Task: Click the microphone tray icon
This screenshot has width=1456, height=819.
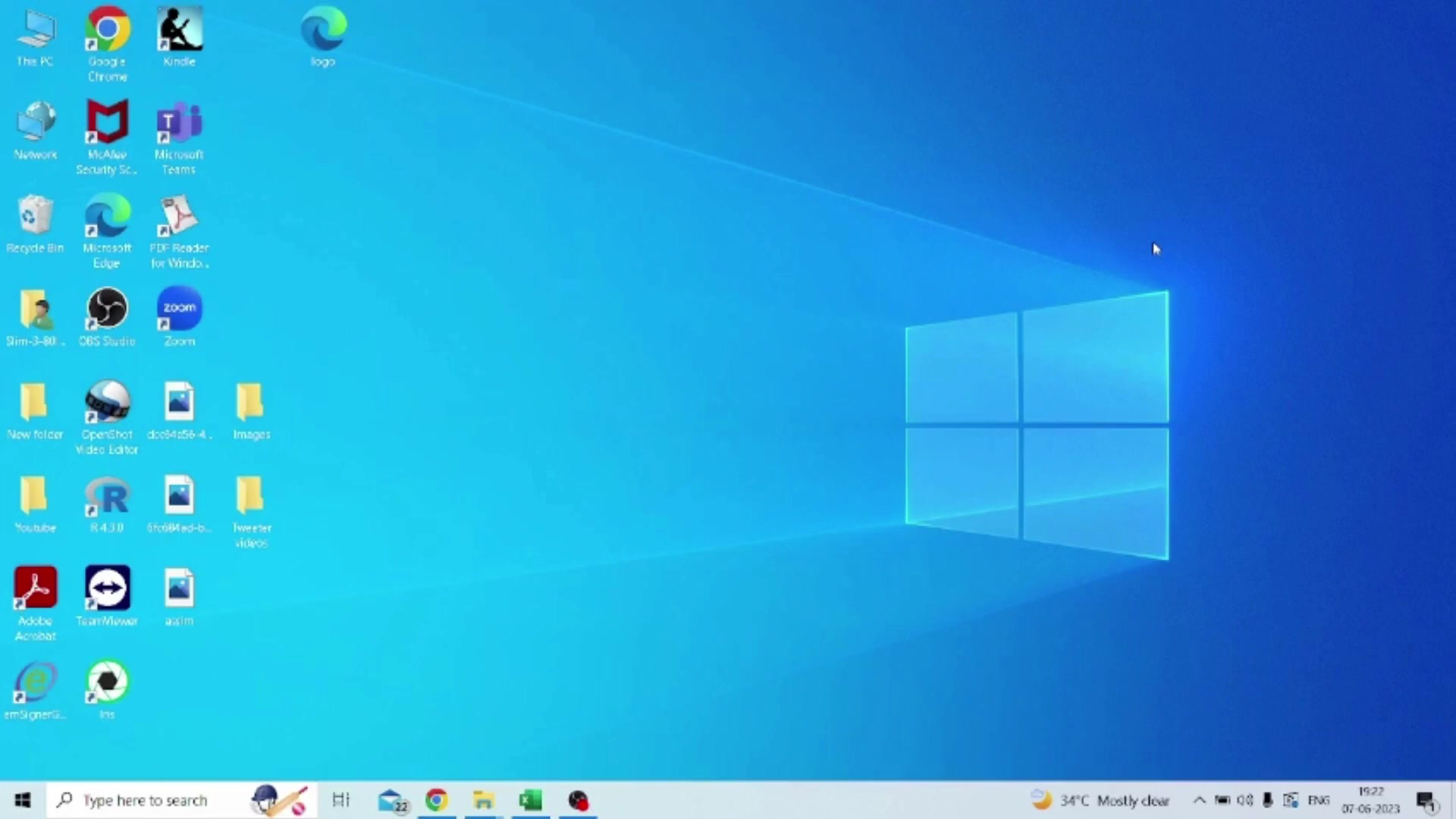Action: [1267, 800]
